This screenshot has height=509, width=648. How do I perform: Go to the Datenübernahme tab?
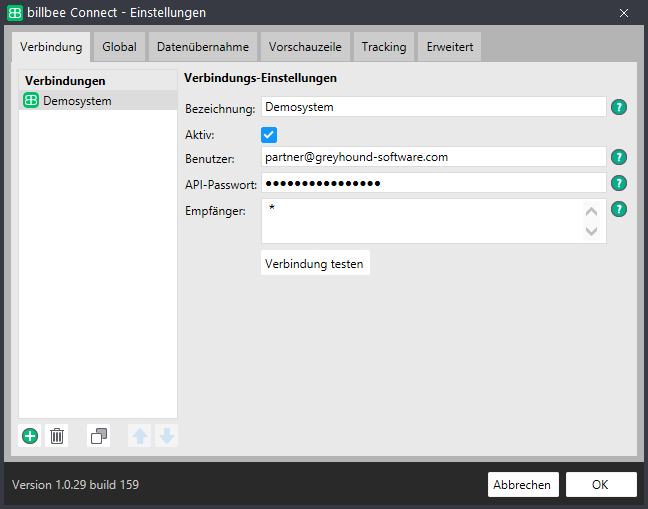203,47
